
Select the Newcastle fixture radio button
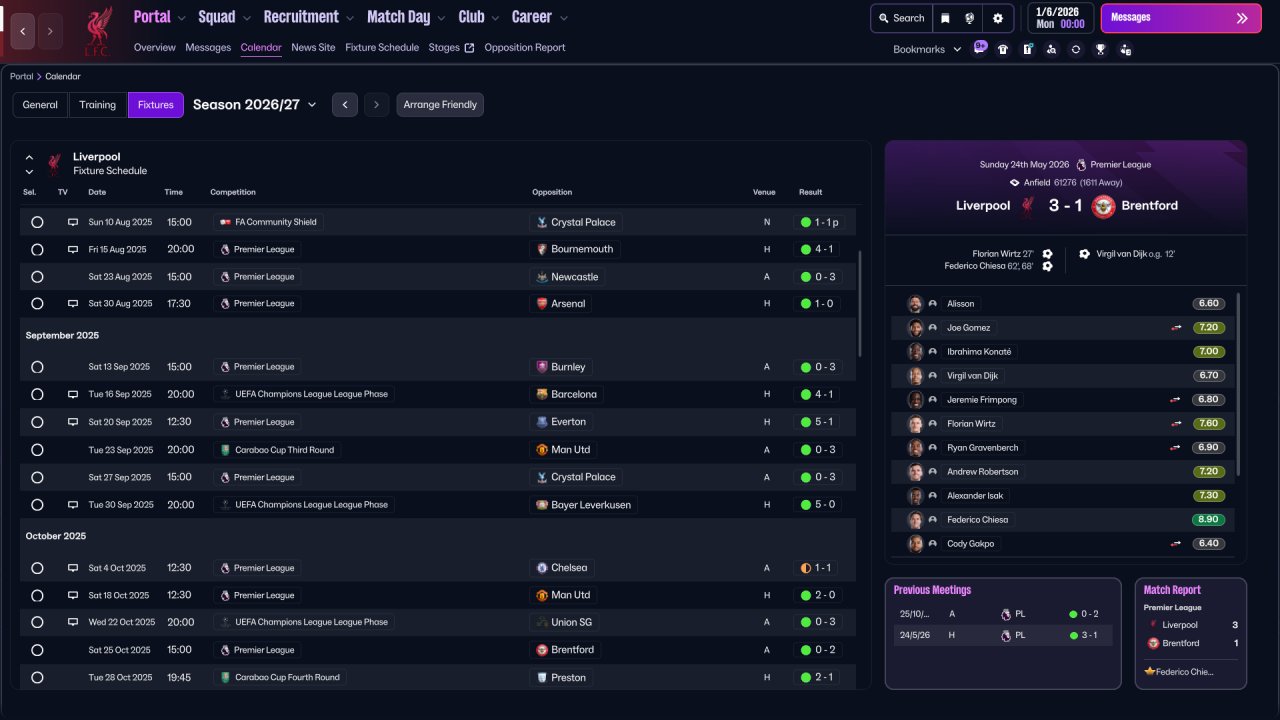[x=37, y=277]
